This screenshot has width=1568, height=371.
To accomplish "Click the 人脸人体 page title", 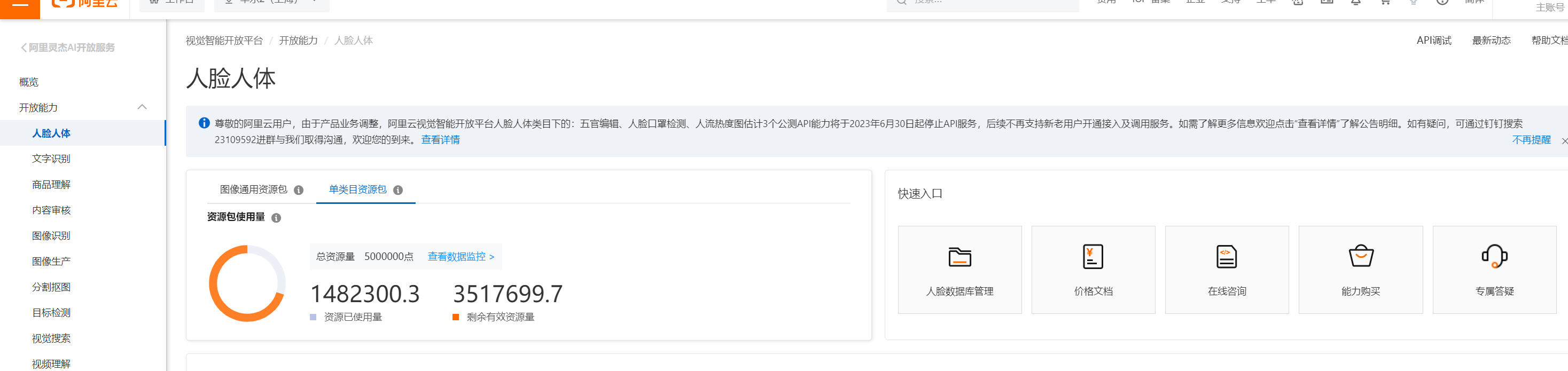I will pyautogui.click(x=231, y=78).
